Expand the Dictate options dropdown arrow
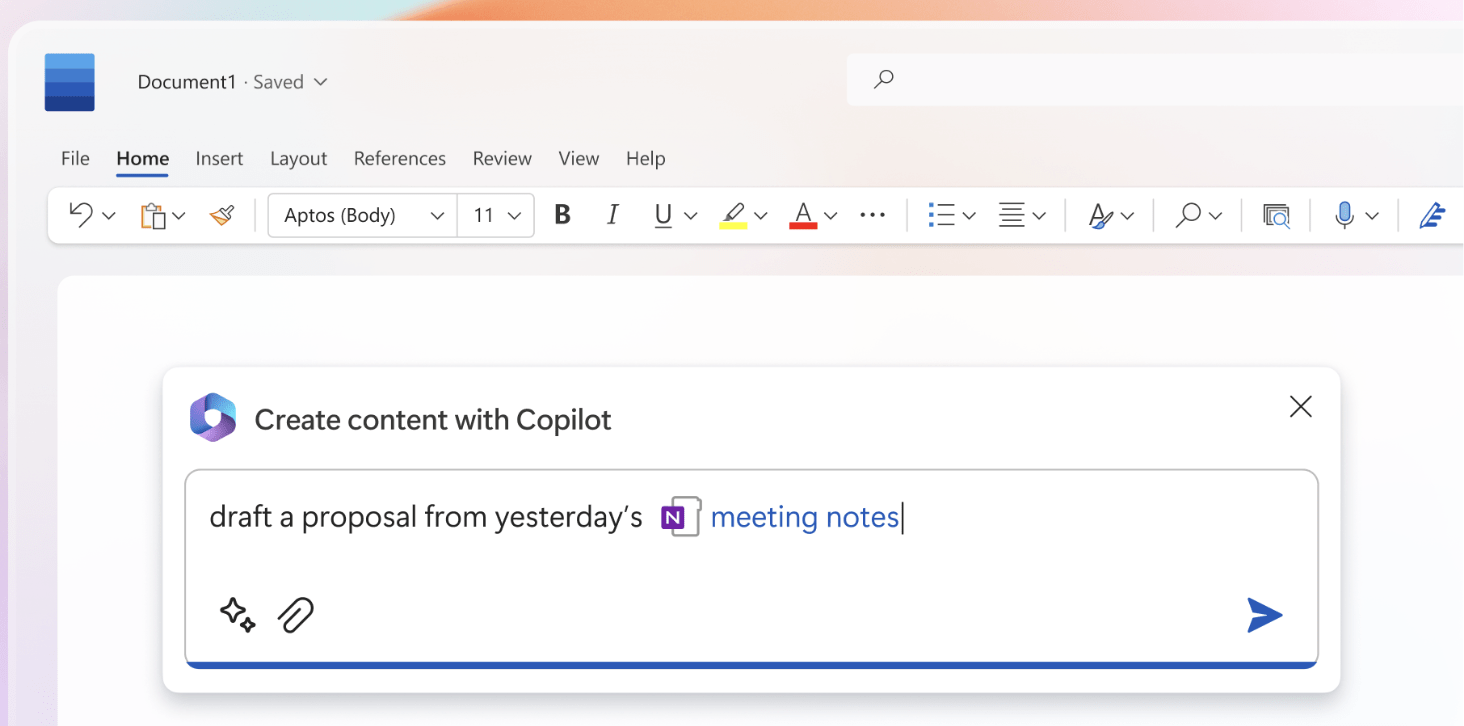 pos(1372,215)
